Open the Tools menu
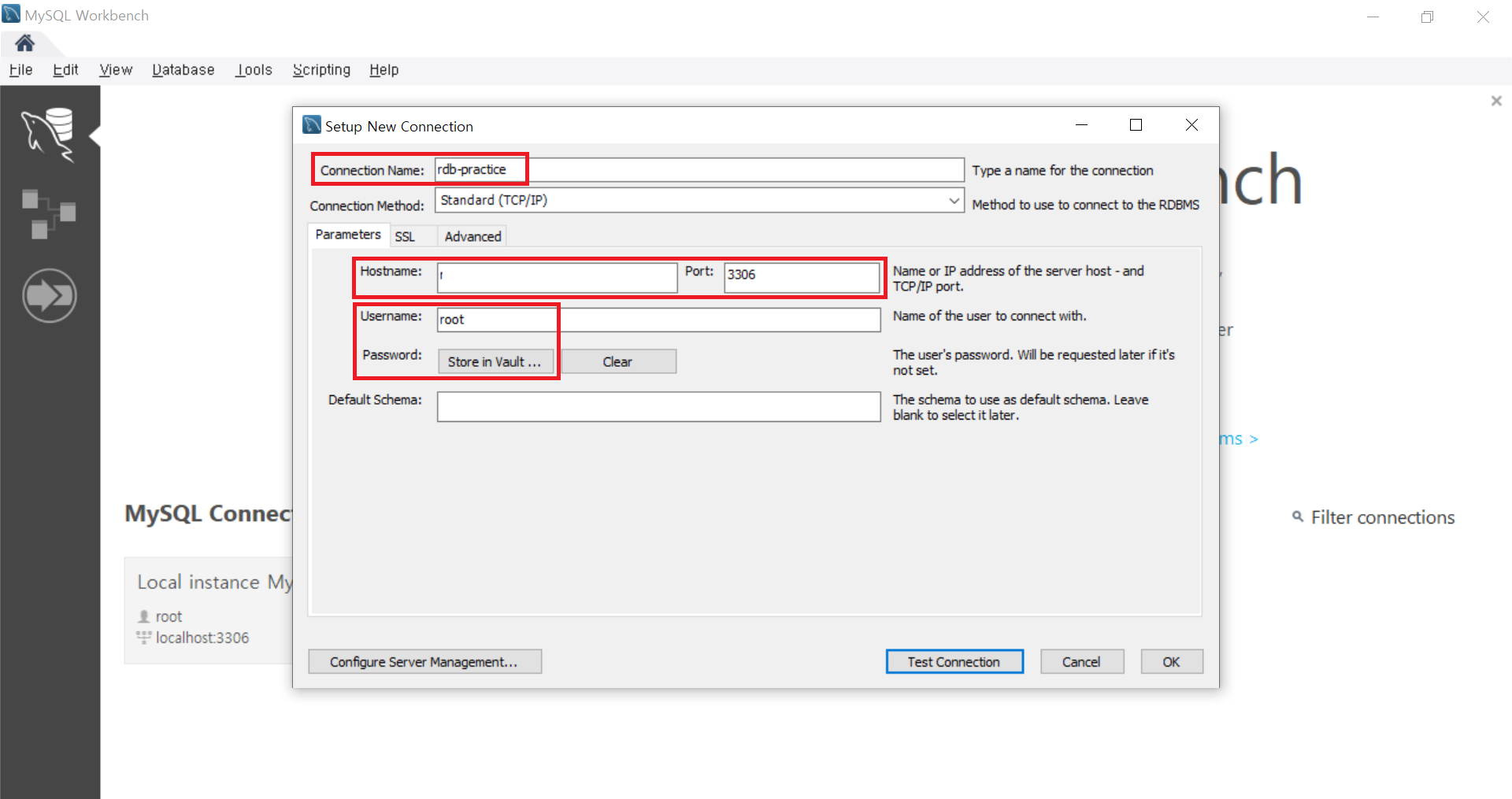 254,70
